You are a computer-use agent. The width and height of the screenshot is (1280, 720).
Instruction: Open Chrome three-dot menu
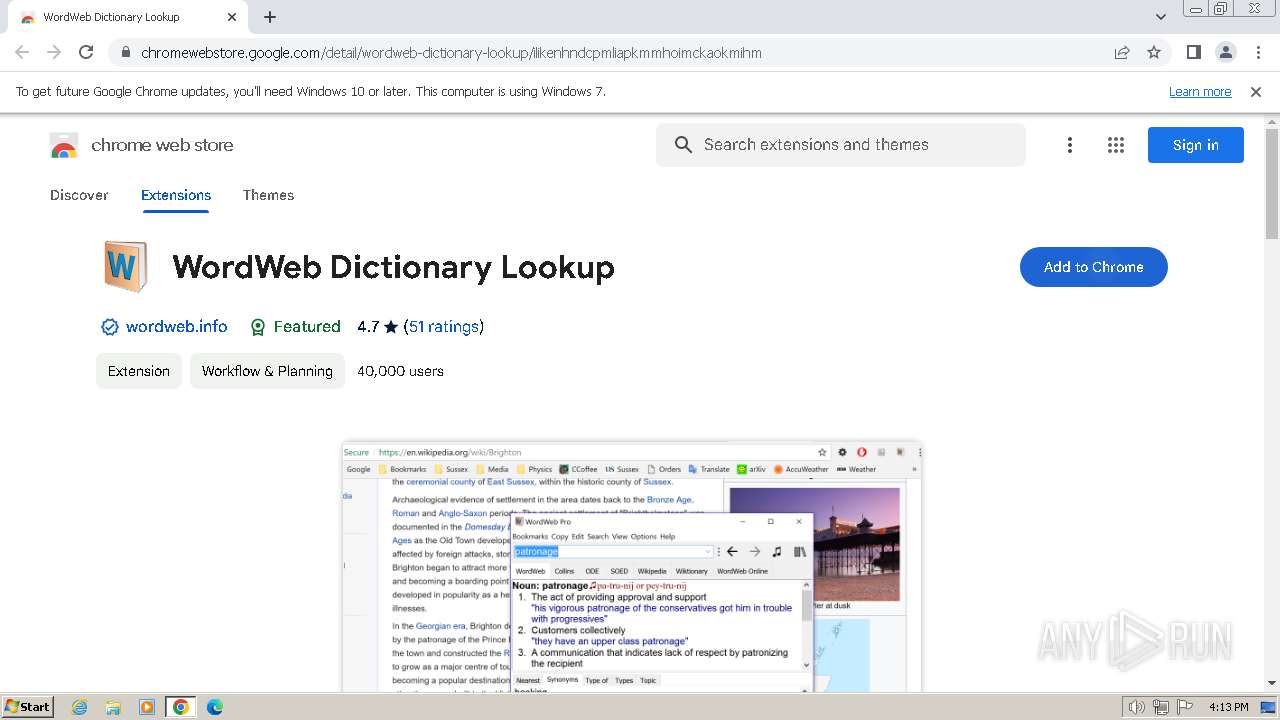click(1258, 52)
